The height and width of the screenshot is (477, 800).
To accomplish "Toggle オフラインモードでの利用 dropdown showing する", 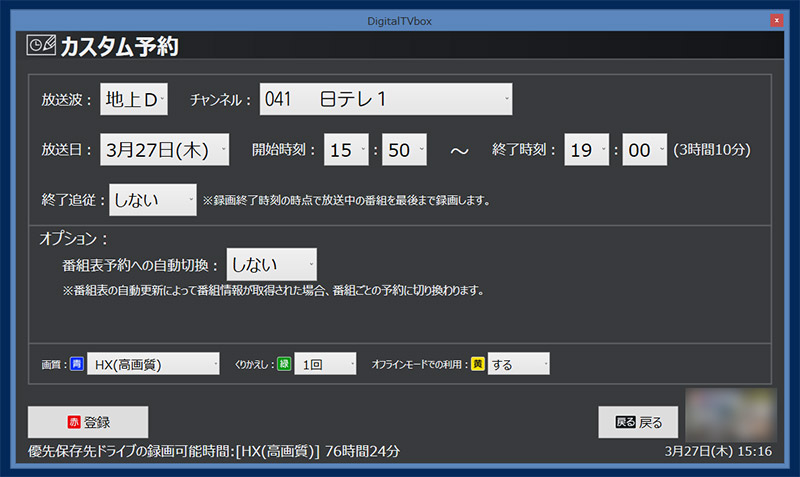I will tap(518, 365).
